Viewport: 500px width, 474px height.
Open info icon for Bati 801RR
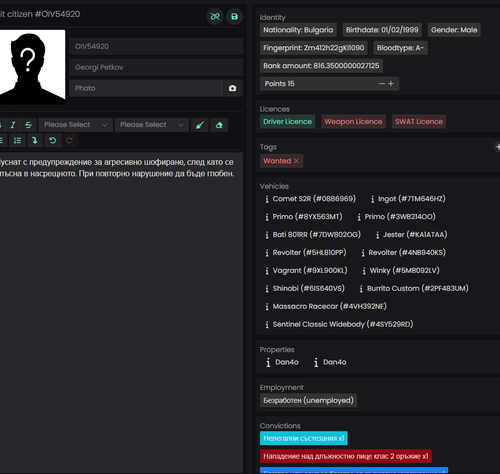[267, 235]
